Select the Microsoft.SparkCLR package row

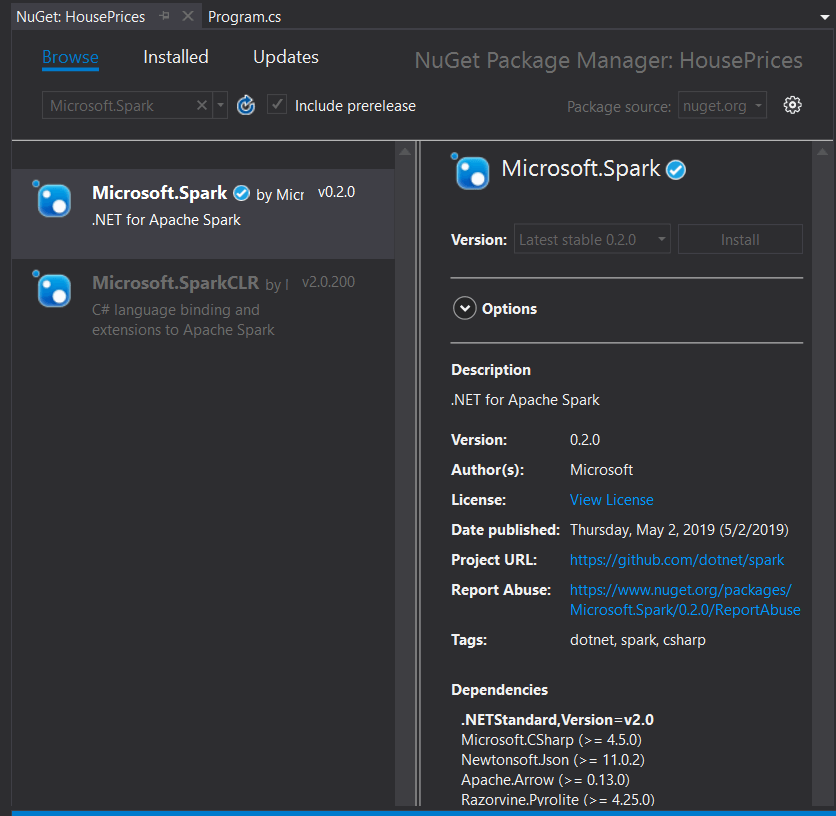(x=203, y=306)
